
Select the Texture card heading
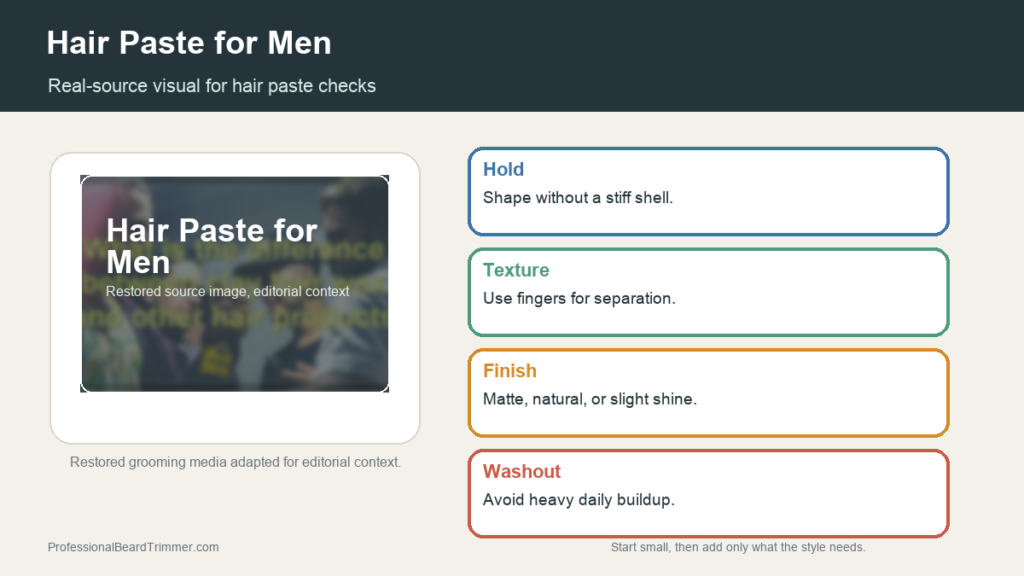coord(516,270)
